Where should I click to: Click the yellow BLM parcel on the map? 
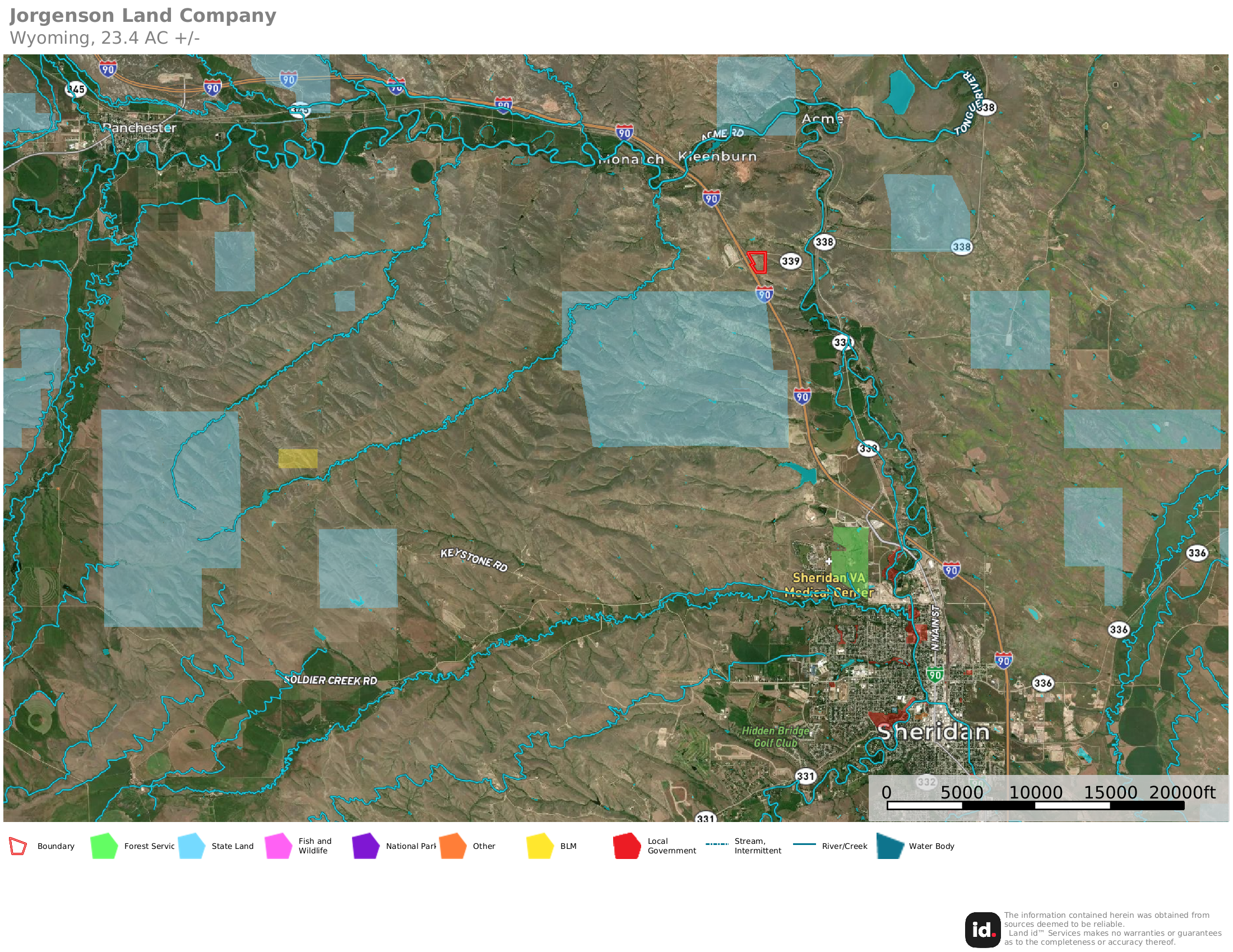298,458
